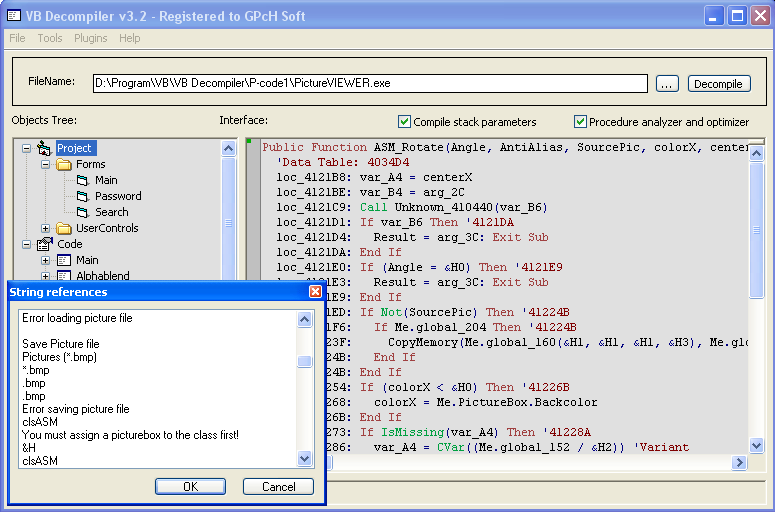
Task: Click line 'colorX = Me.PictureBox.Backcolor'
Action: [486, 402]
